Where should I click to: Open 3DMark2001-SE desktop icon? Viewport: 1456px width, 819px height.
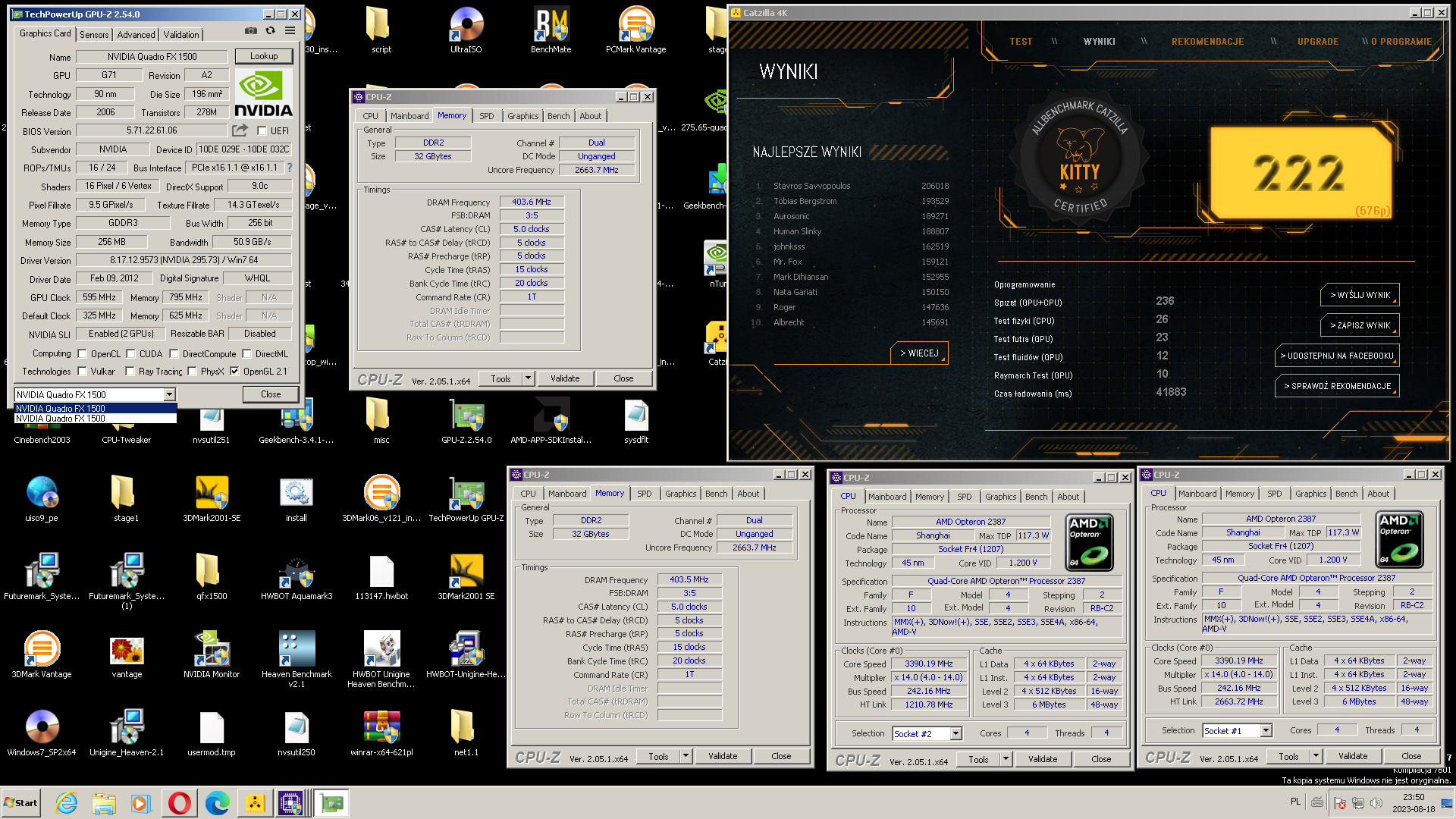(x=212, y=499)
